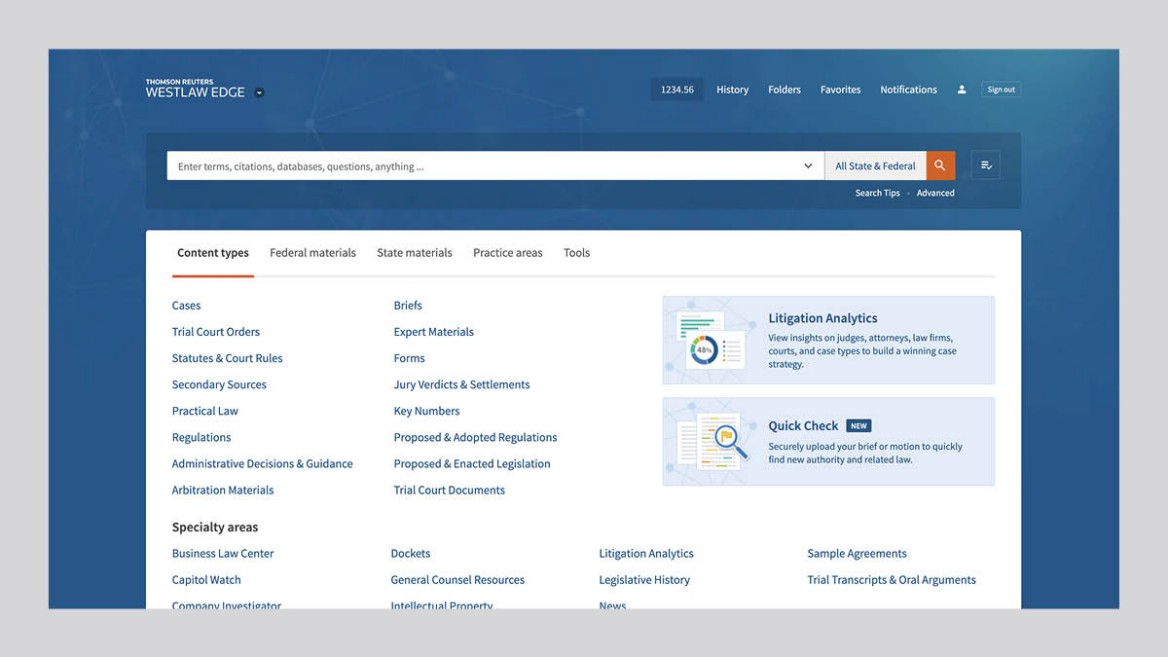1168x657 pixels.
Task: Open the Practice areas tab
Action: 507,252
